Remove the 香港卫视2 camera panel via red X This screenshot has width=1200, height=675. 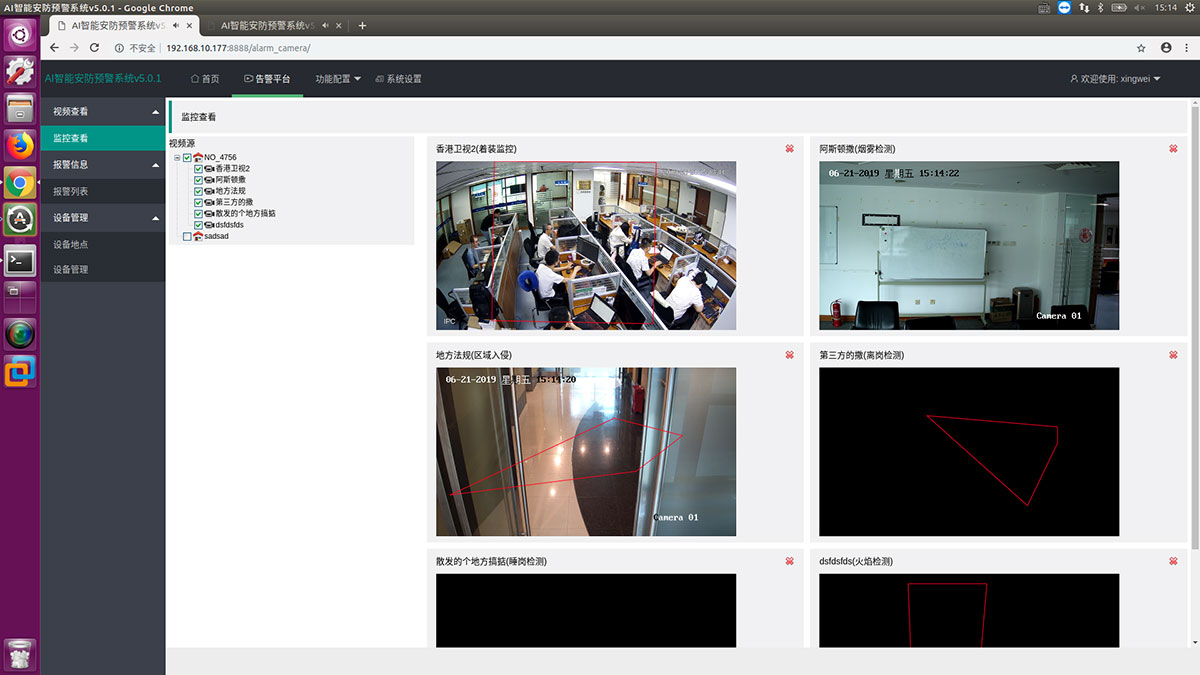coord(789,149)
